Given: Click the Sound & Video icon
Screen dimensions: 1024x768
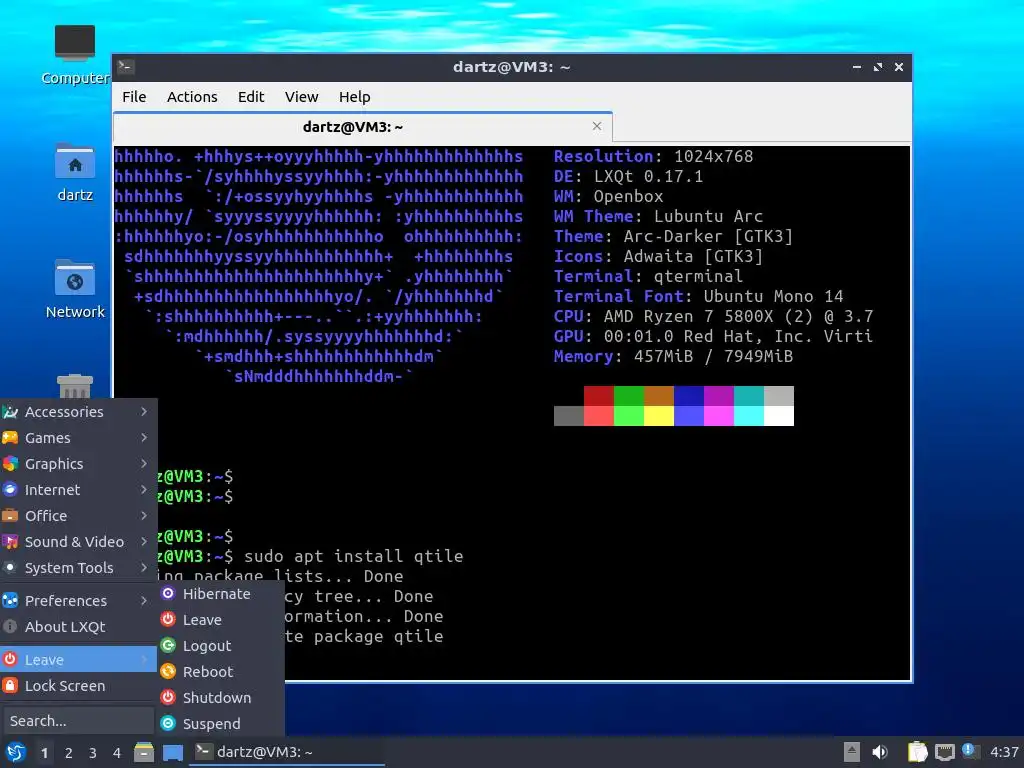Looking at the screenshot, I should (10, 541).
